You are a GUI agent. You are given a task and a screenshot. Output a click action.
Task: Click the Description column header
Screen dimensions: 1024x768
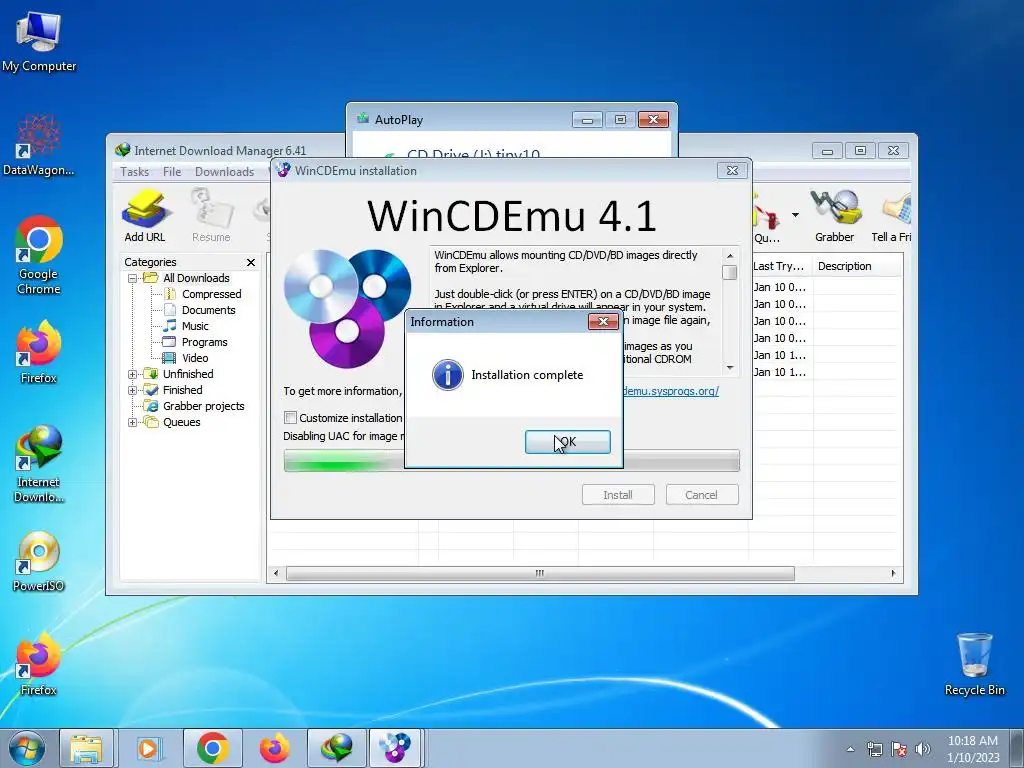click(857, 266)
